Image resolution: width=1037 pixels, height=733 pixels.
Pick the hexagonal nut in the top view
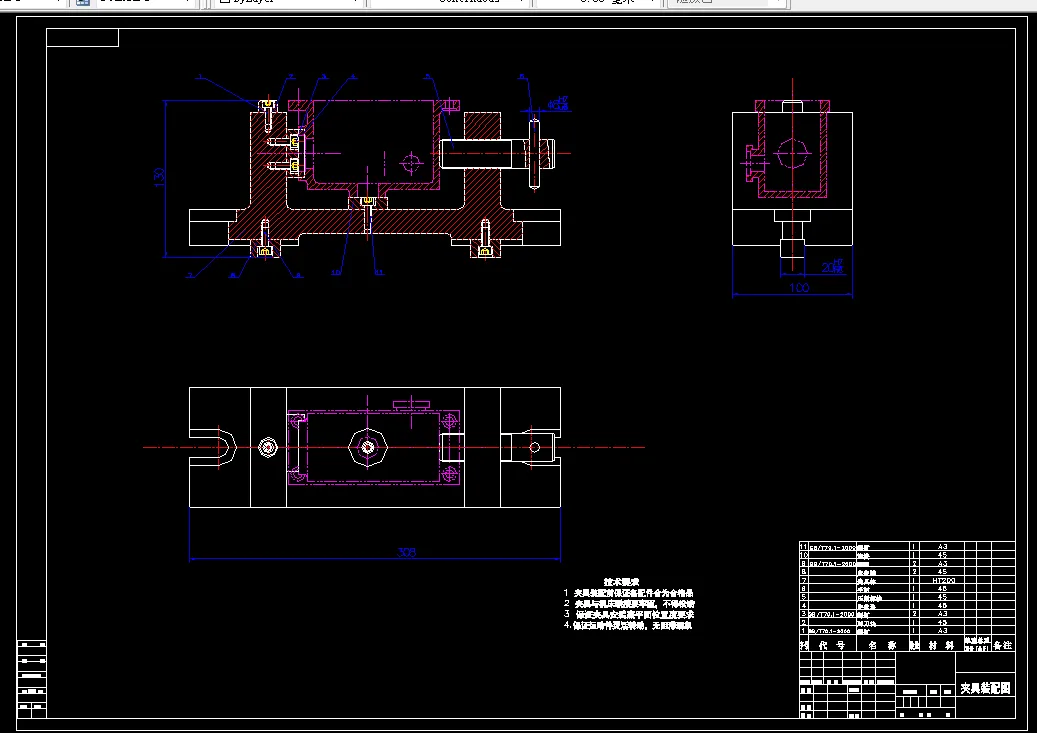[368, 448]
